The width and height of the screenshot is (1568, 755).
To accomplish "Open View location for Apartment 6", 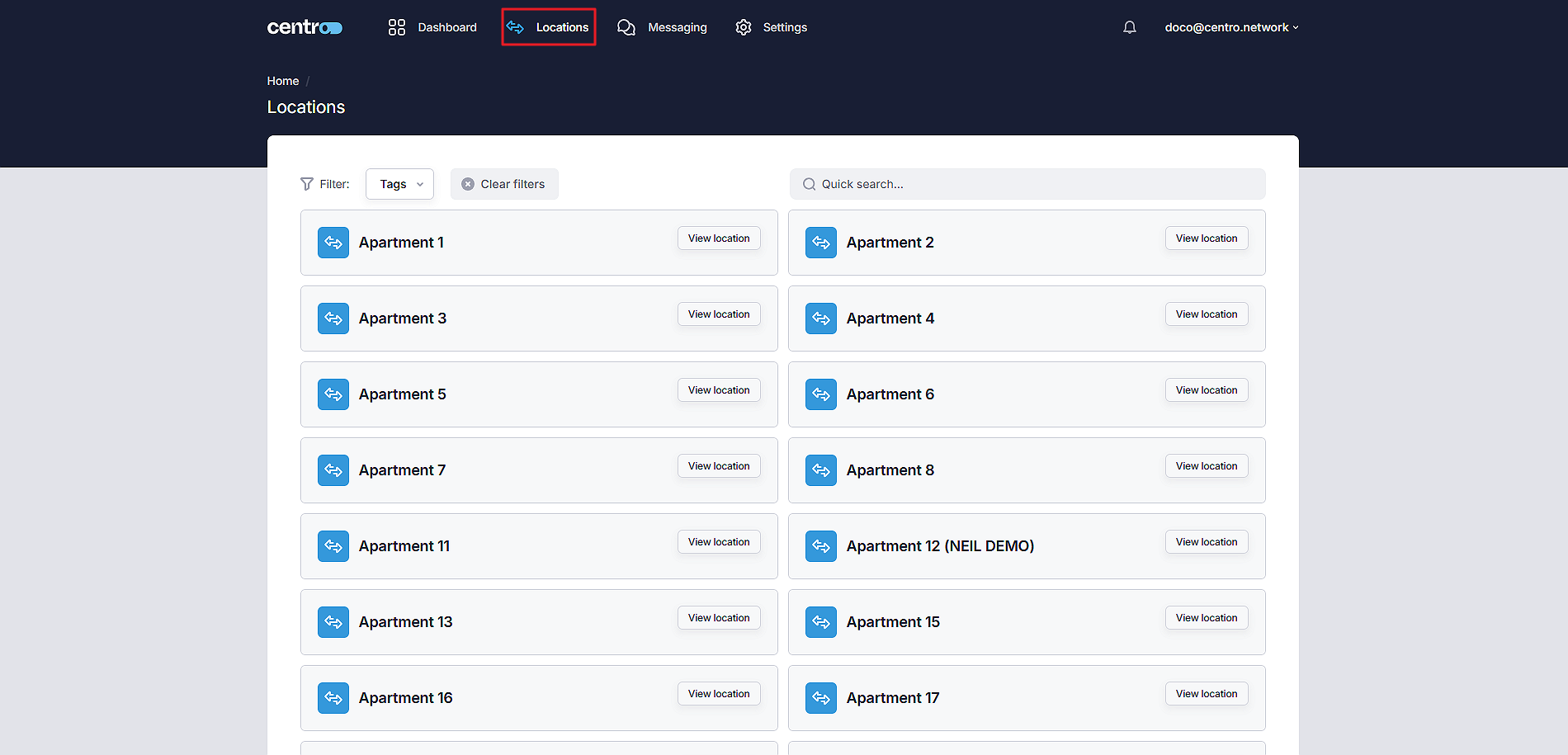I will (1207, 390).
